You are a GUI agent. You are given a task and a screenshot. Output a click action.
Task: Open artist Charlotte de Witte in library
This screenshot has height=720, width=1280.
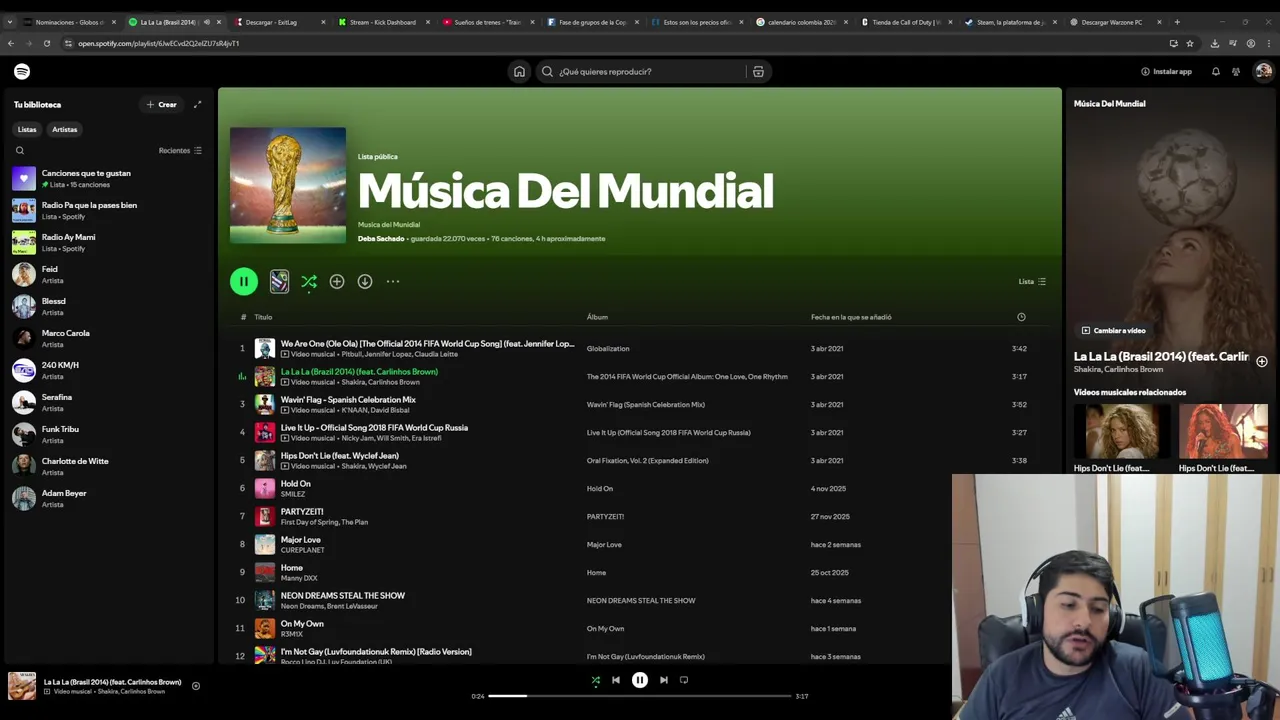point(110,466)
